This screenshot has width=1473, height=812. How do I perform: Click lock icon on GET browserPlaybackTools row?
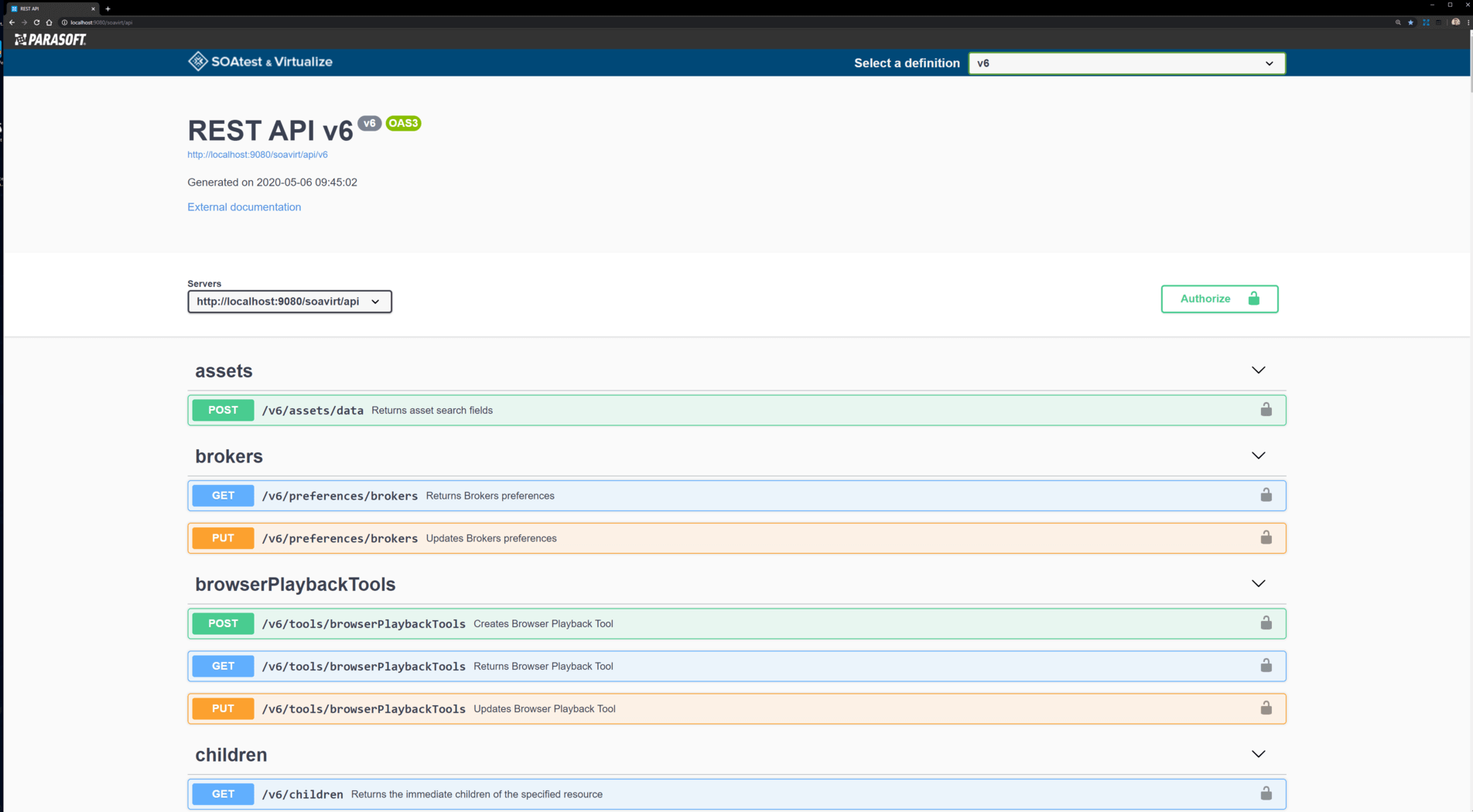(x=1266, y=665)
